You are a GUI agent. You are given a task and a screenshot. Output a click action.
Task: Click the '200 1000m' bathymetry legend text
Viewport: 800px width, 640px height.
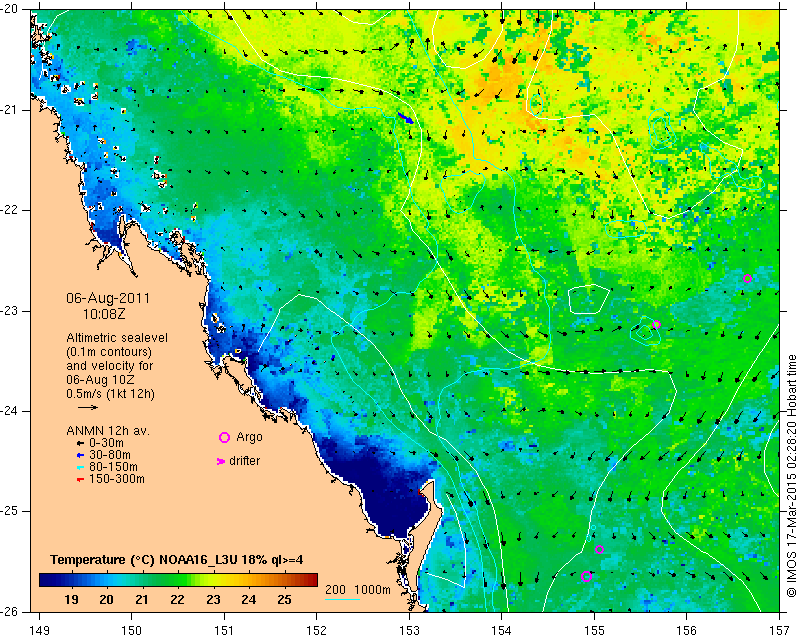[x=358, y=589]
